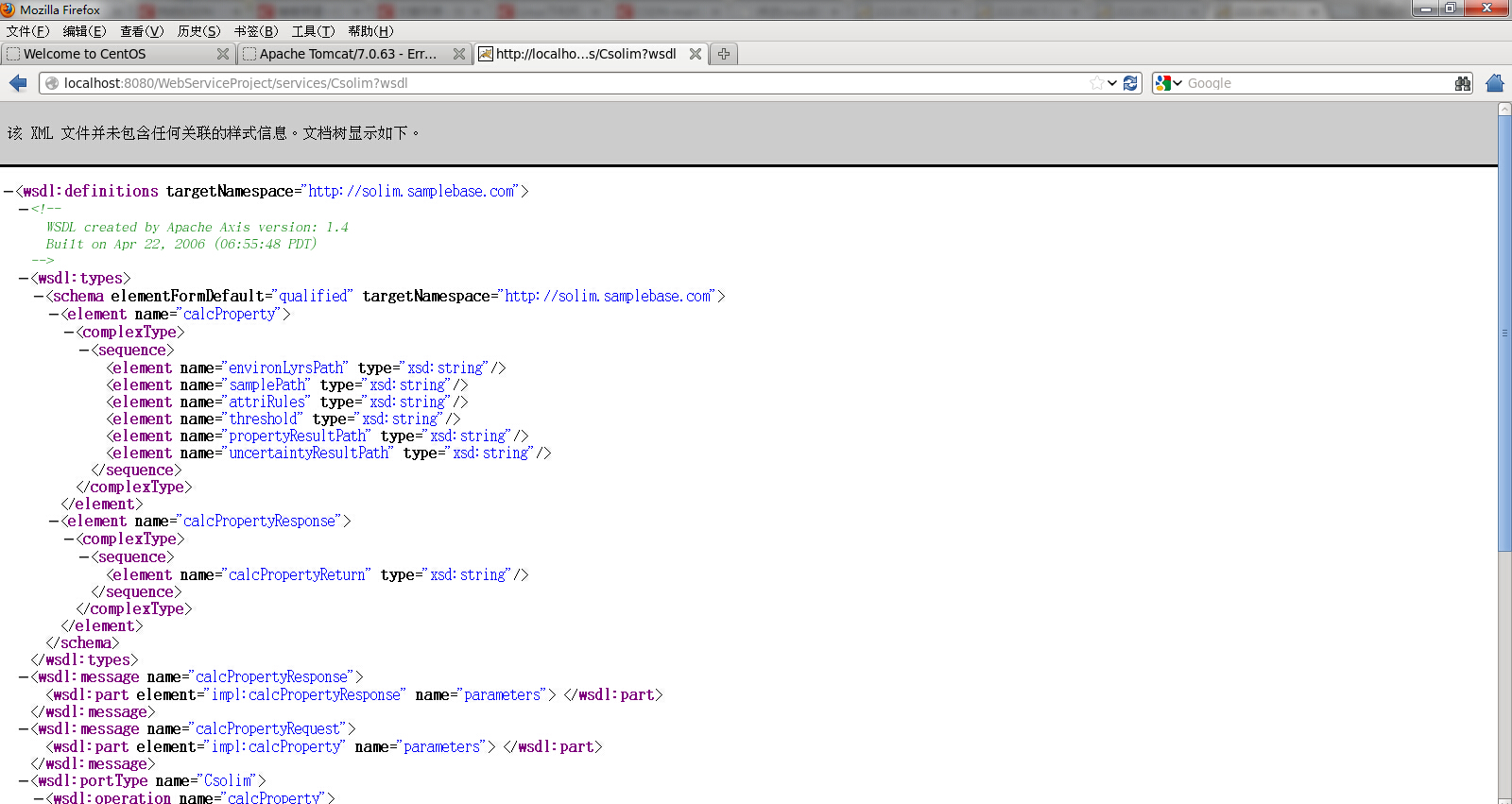
Task: Select the Csolim?wsdl tab
Action: tap(590, 54)
